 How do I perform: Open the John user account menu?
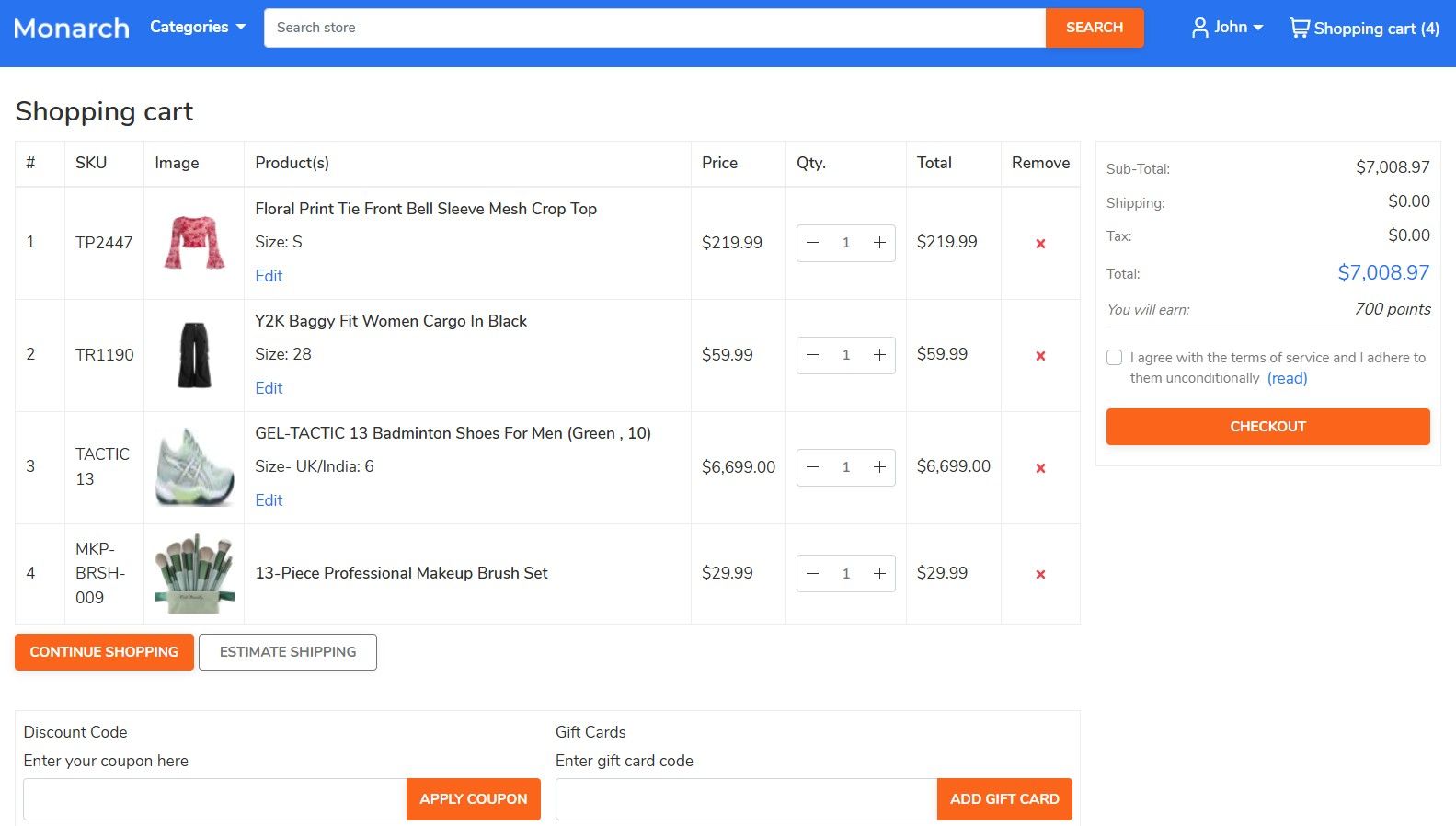1228,28
